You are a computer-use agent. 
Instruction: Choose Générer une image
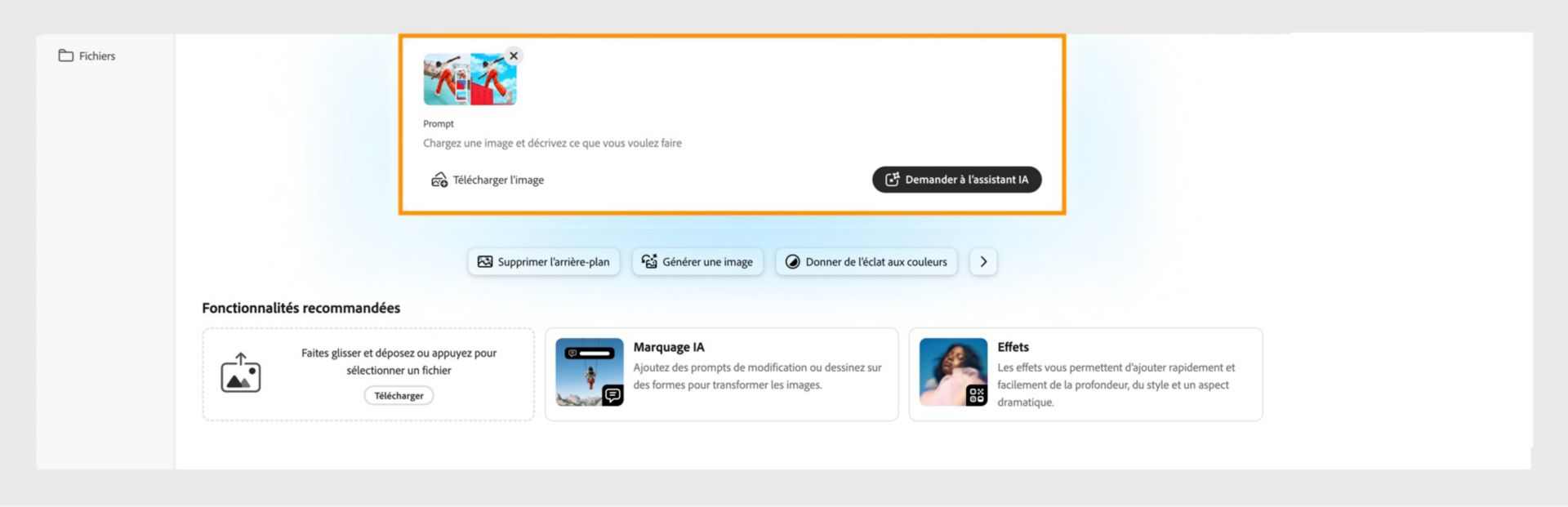coord(697,262)
